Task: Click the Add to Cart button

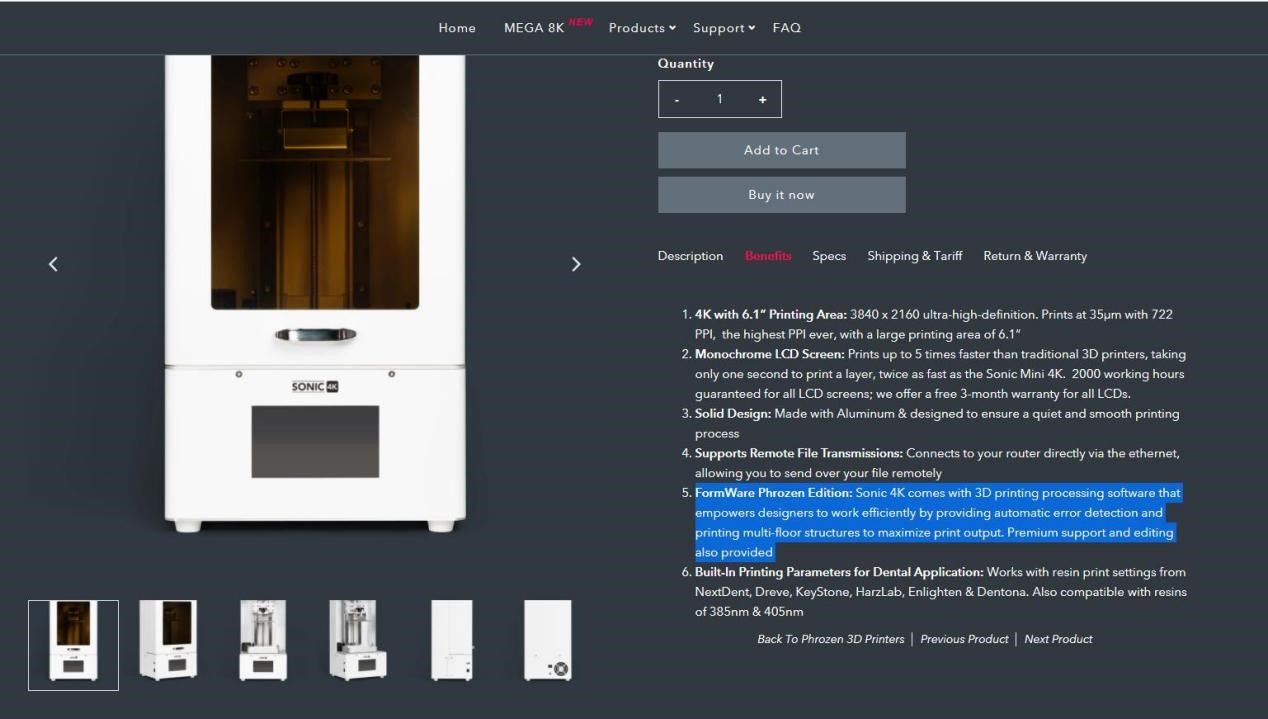Action: point(781,150)
